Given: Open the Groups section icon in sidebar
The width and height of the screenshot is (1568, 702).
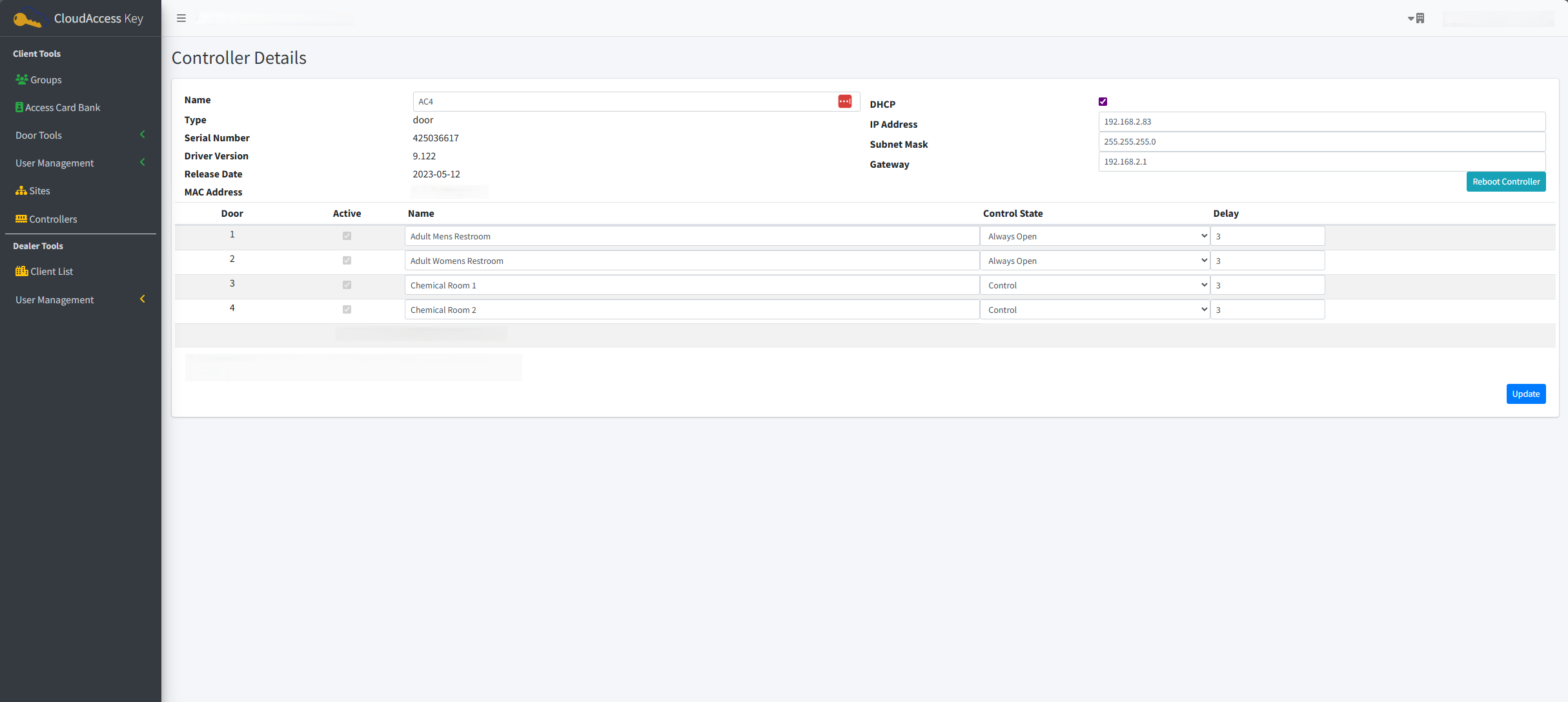Looking at the screenshot, I should 20,79.
